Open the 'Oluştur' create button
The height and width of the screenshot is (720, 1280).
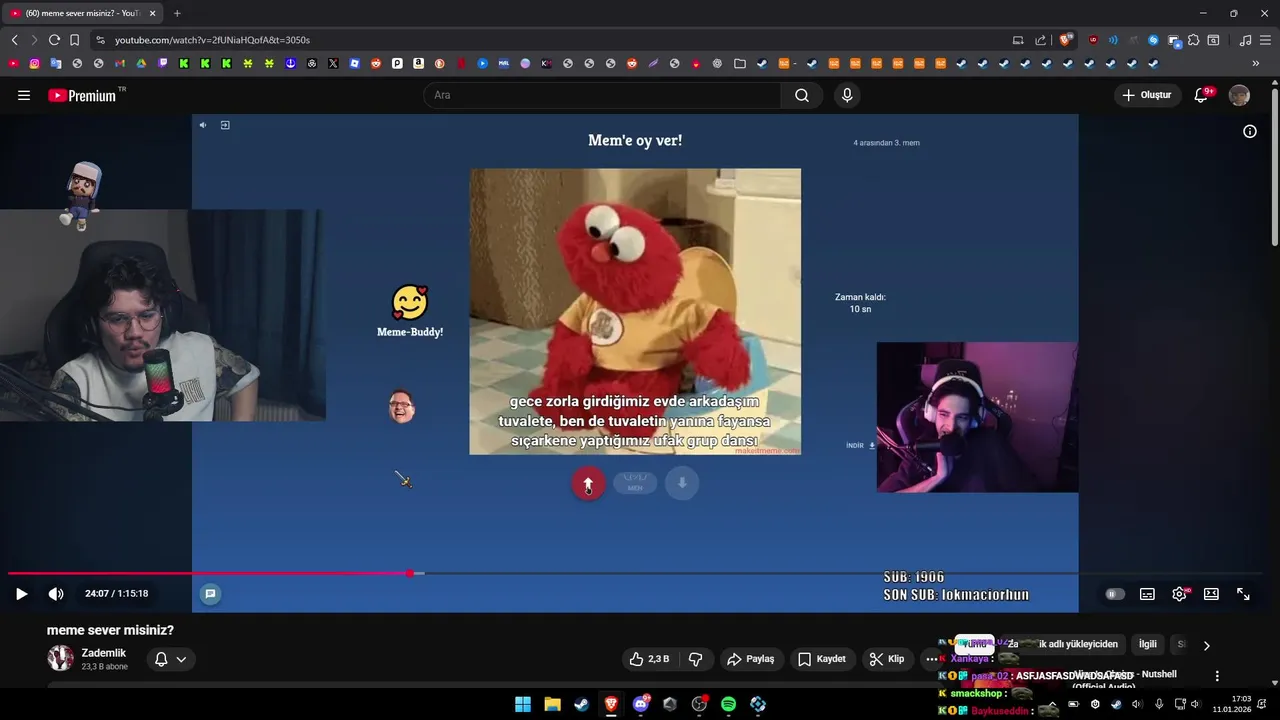(x=1147, y=95)
